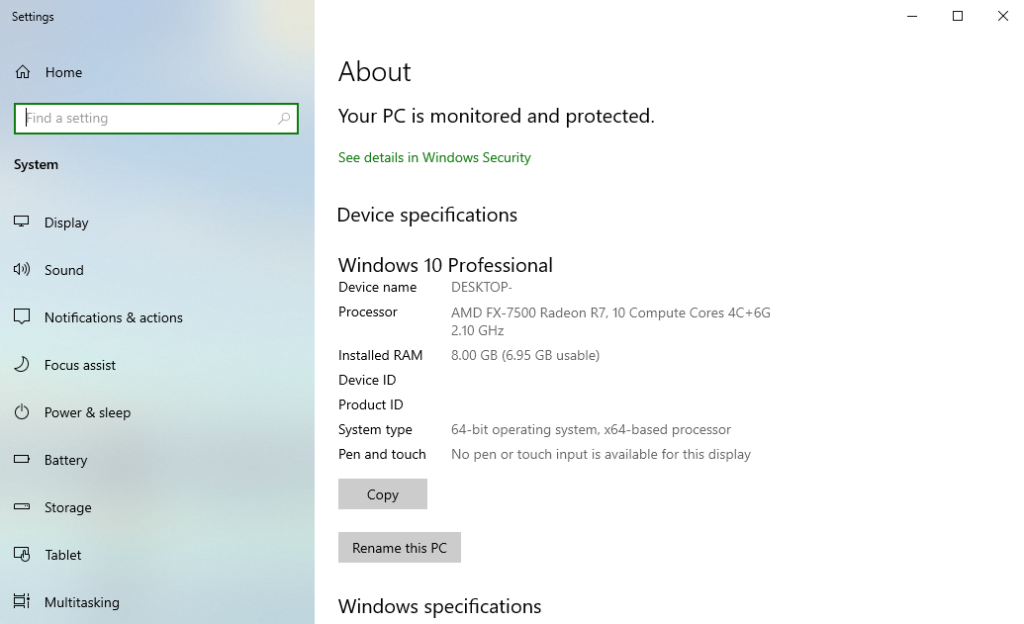The width and height of the screenshot is (1024, 624).
Task: Click the Display monitor icon
Action: pos(21,222)
